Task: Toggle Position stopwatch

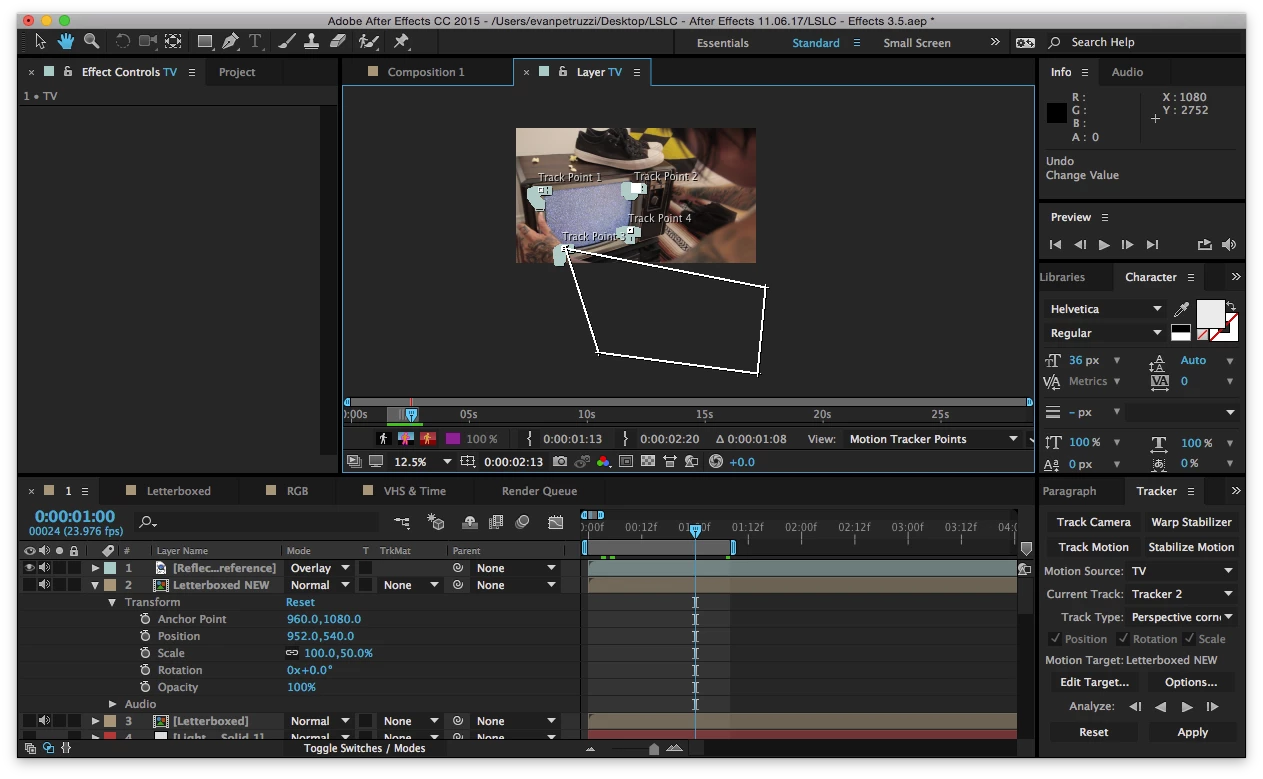Action: pyautogui.click(x=145, y=636)
